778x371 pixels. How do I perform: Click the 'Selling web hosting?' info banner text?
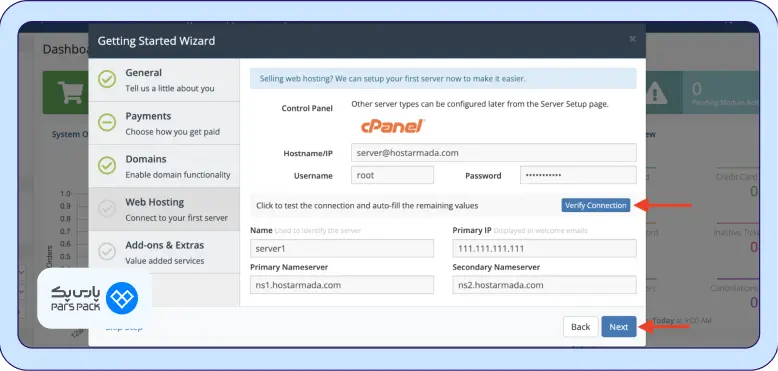click(x=392, y=78)
